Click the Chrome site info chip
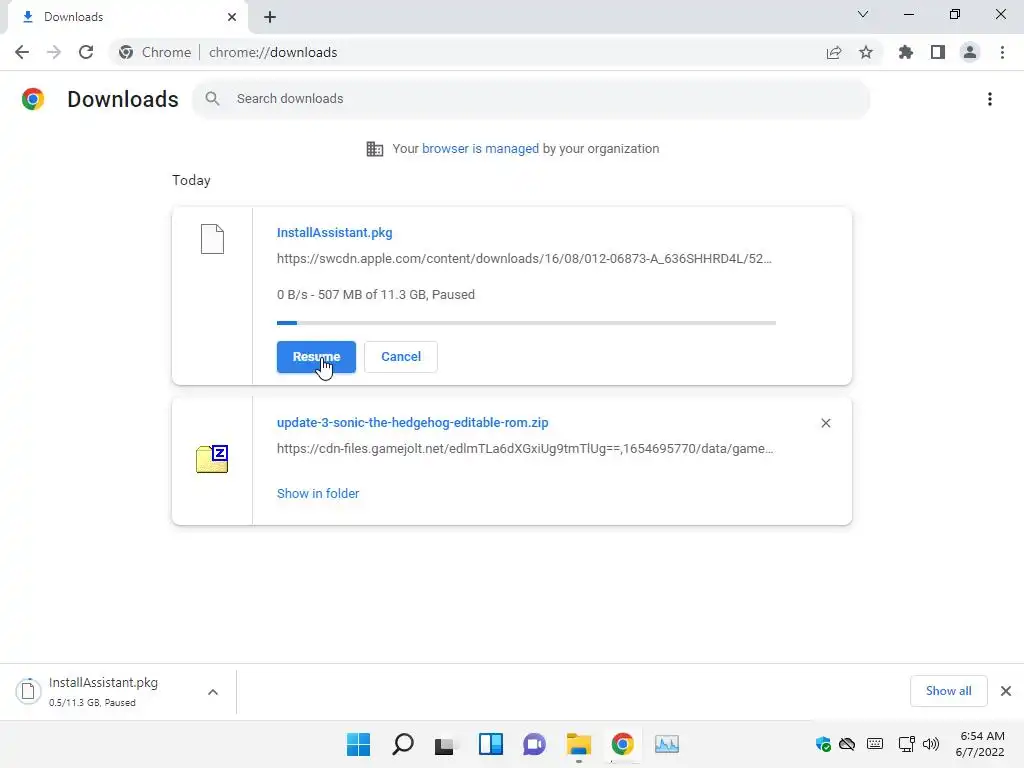 tap(155, 52)
